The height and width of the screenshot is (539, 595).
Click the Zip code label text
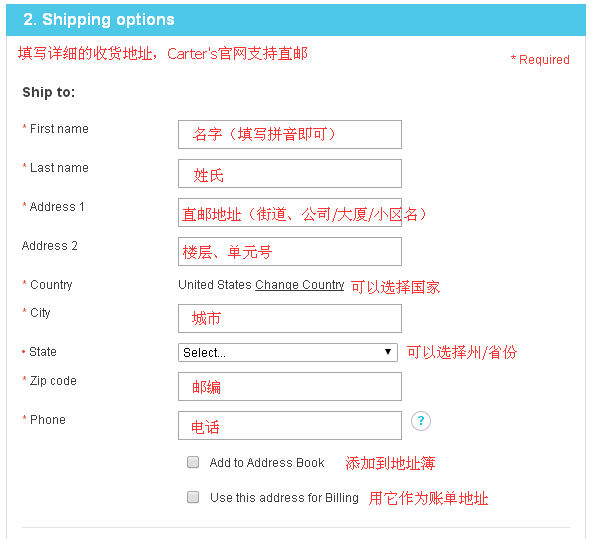point(53,381)
